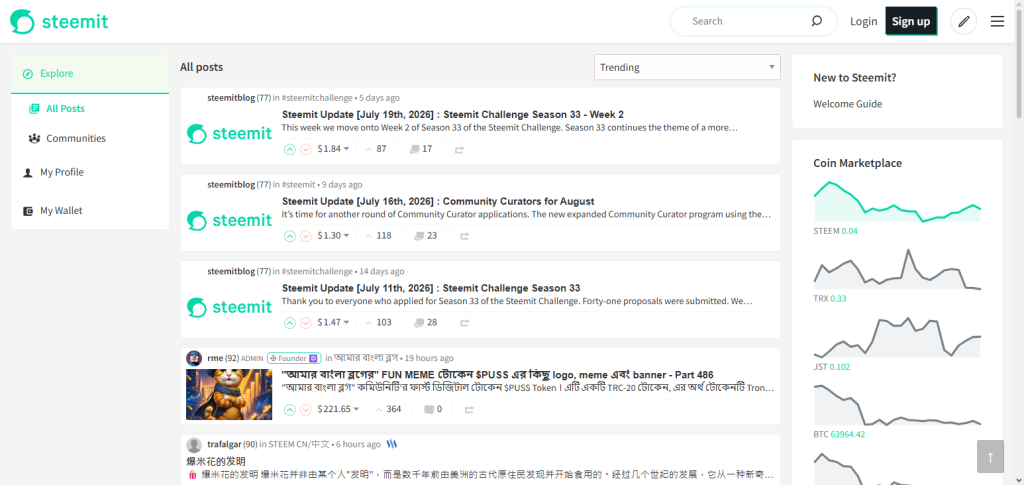This screenshot has width=1024, height=485.
Task: Click the back-to-top arrow button
Action: pyautogui.click(x=990, y=456)
